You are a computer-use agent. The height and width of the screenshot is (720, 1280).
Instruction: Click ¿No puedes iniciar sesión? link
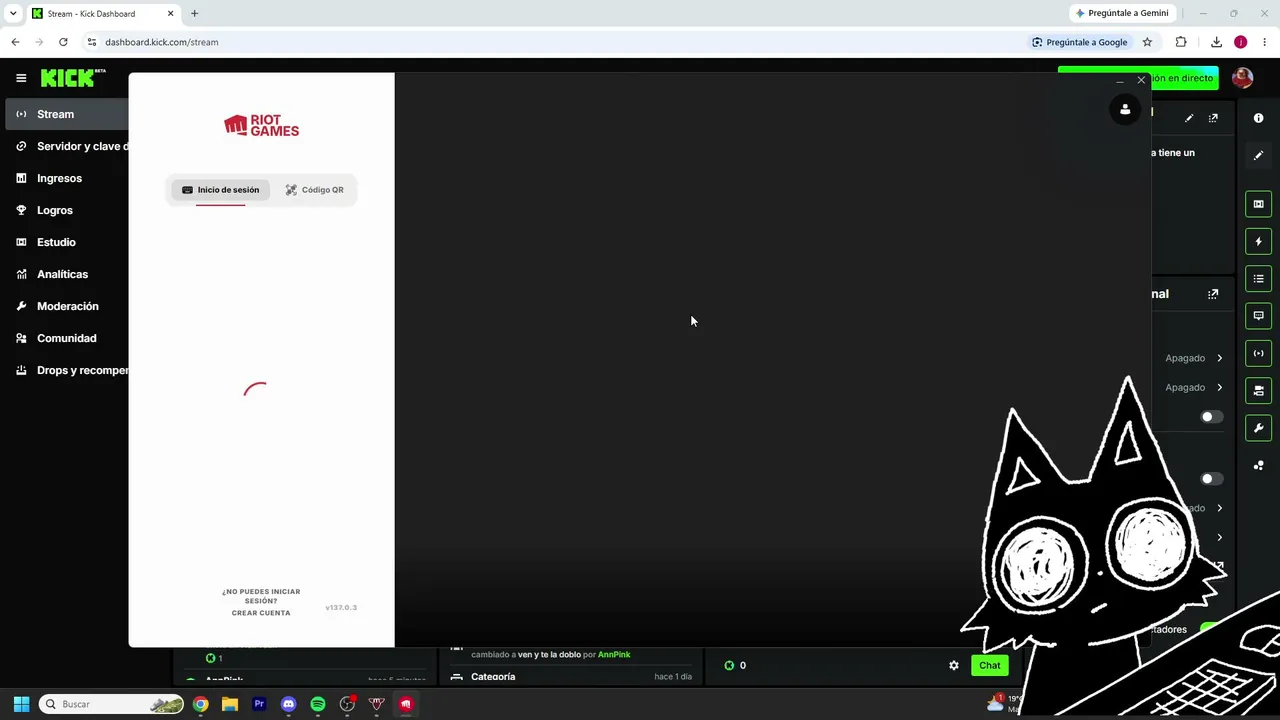(261, 596)
